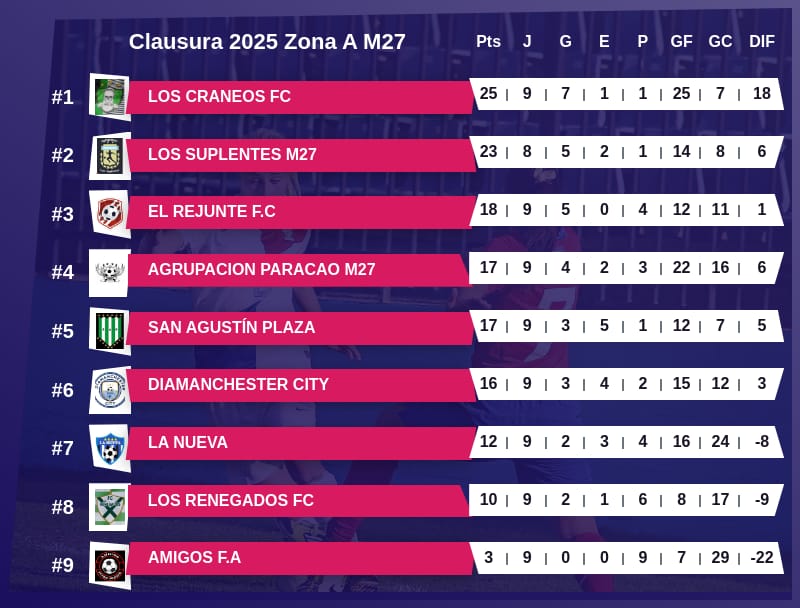Click the Agrupacion Paracao M27 emblem
800x608 pixels.
(110, 272)
